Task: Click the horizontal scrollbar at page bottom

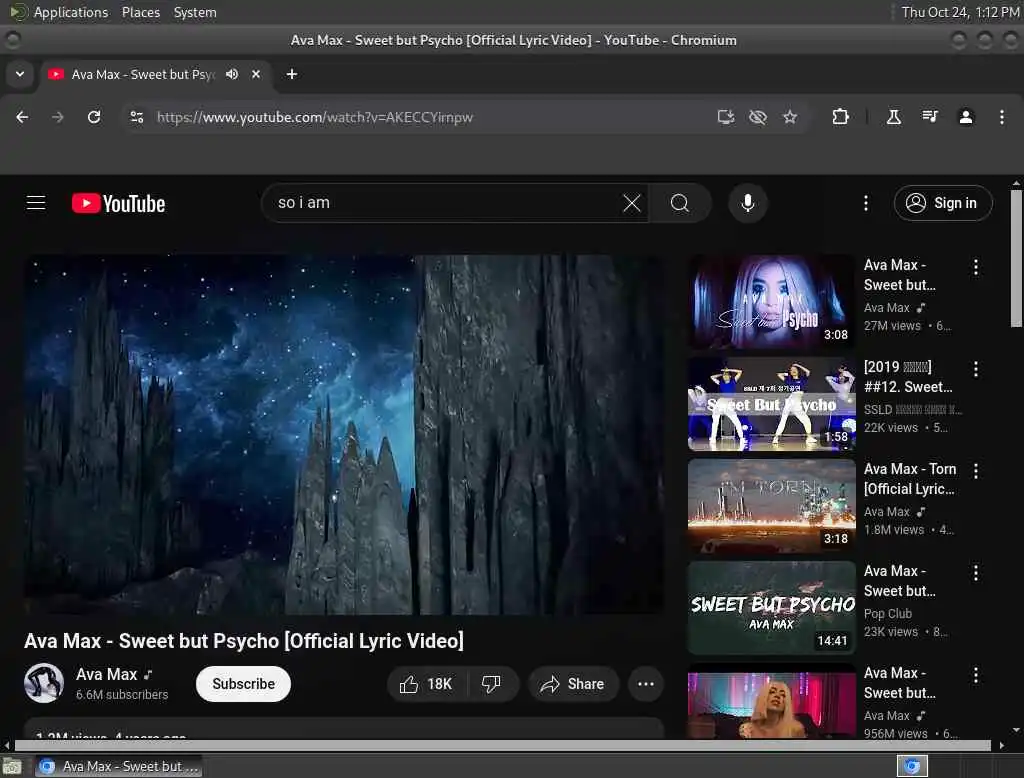Action: click(502, 745)
